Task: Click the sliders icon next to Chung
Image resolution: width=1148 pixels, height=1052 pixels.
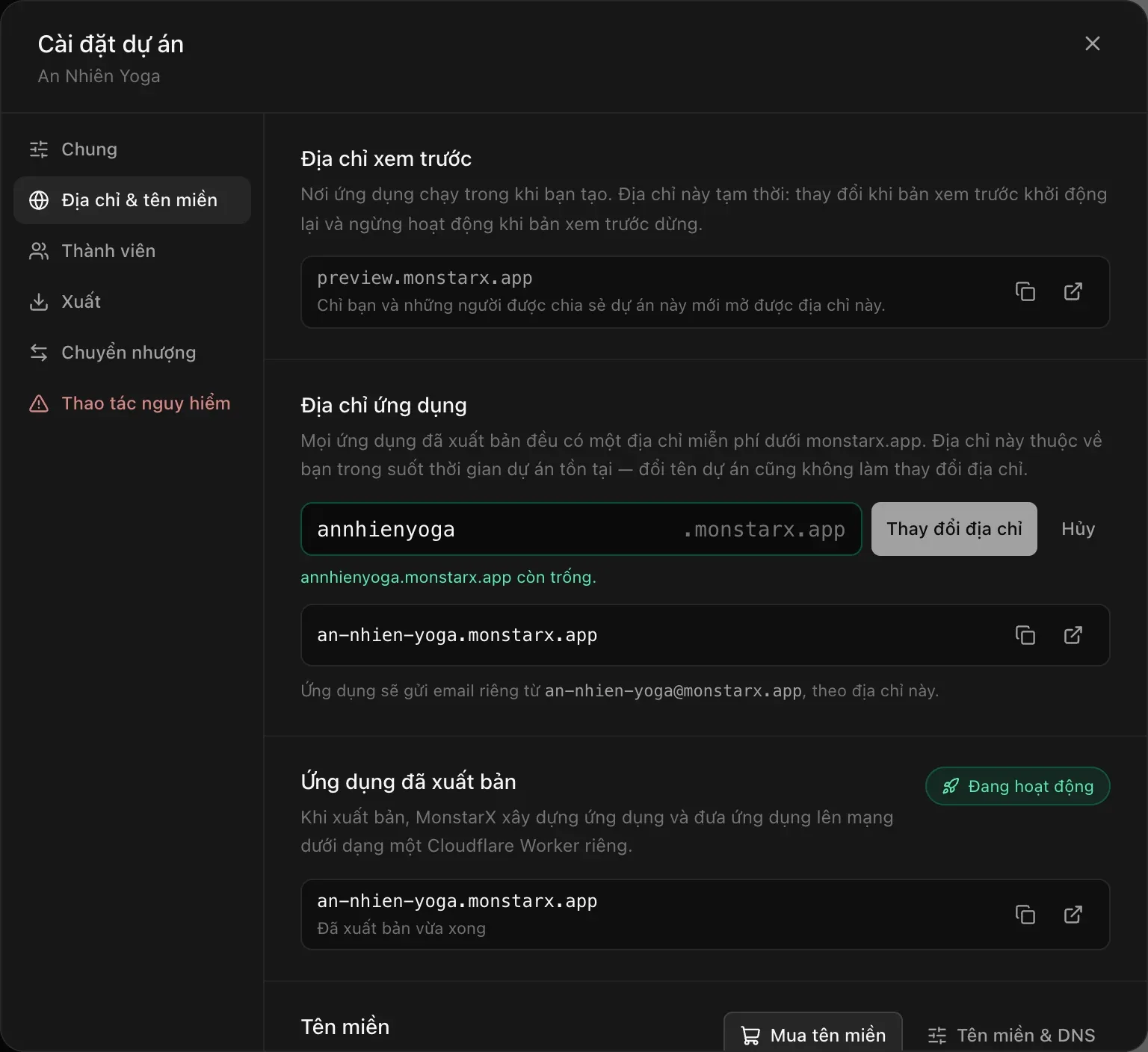Action: click(x=39, y=149)
